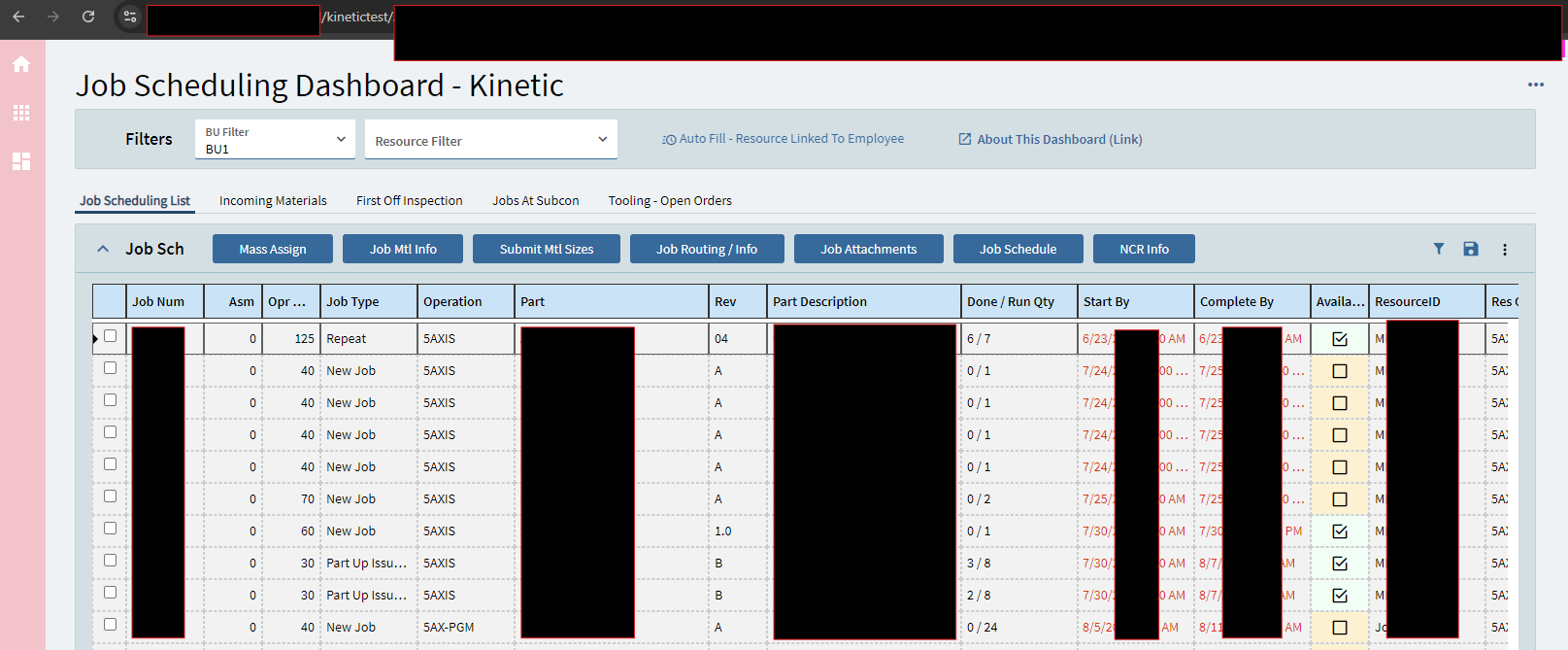This screenshot has width=1568, height=650.
Task: Click the first row selector arrow
Action: coord(96,339)
